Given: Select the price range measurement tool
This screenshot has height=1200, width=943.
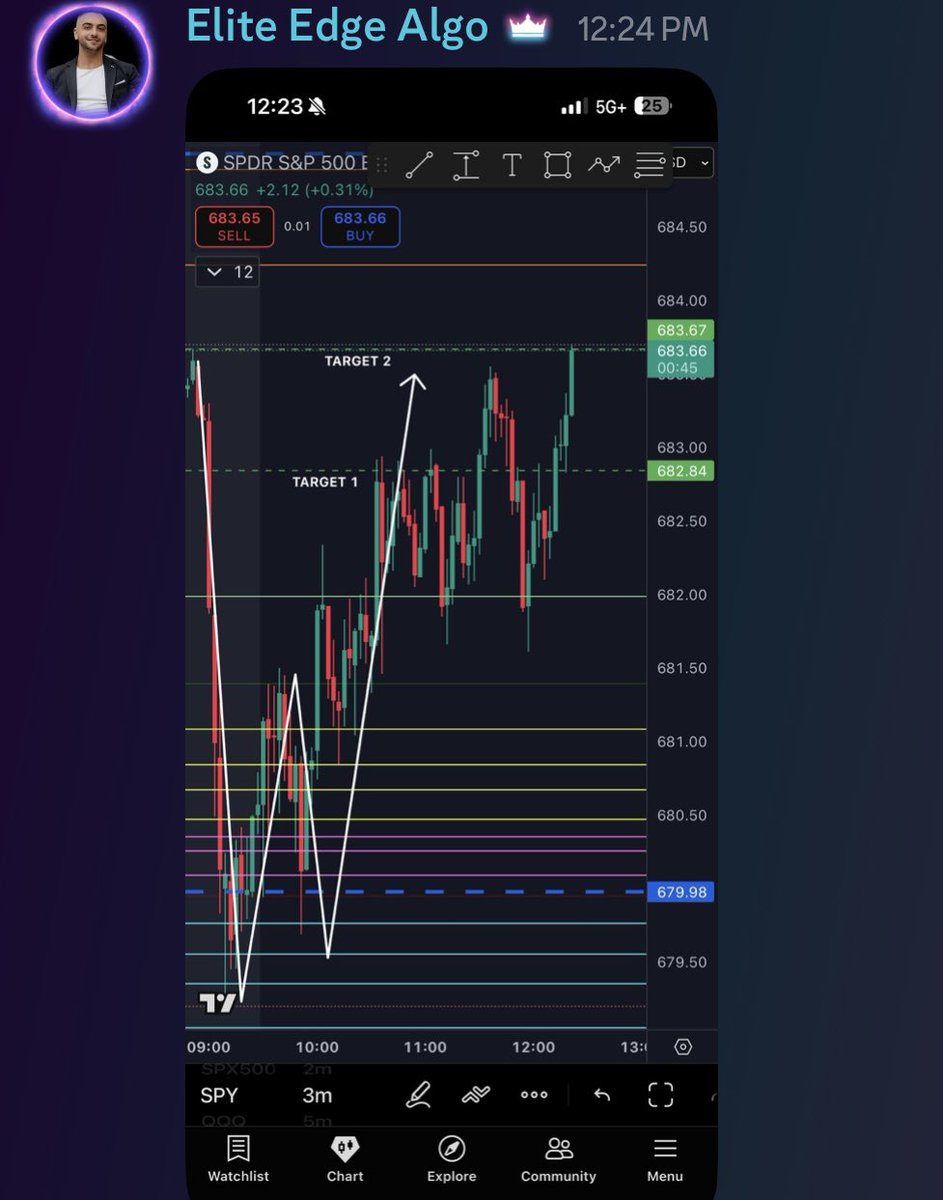Looking at the screenshot, I should click(x=466, y=164).
